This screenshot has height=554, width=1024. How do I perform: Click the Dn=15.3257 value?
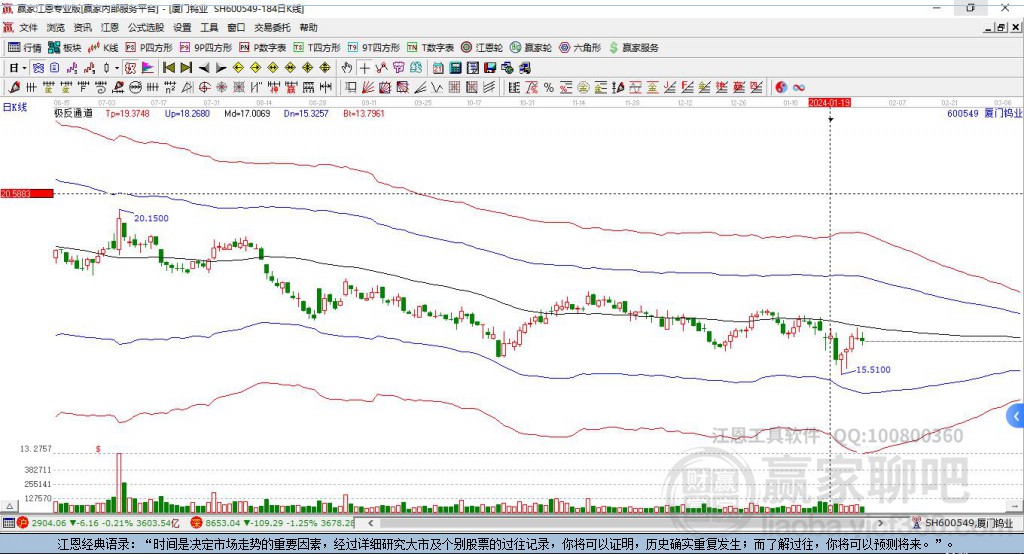coord(306,113)
